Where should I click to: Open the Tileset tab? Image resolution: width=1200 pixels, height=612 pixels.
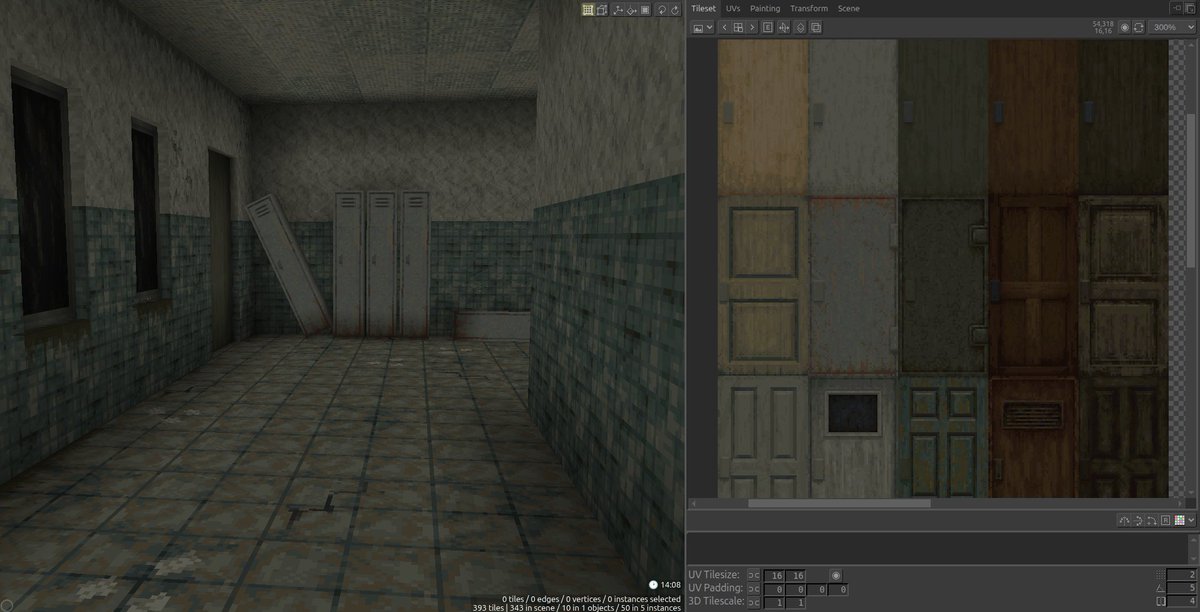pos(705,9)
